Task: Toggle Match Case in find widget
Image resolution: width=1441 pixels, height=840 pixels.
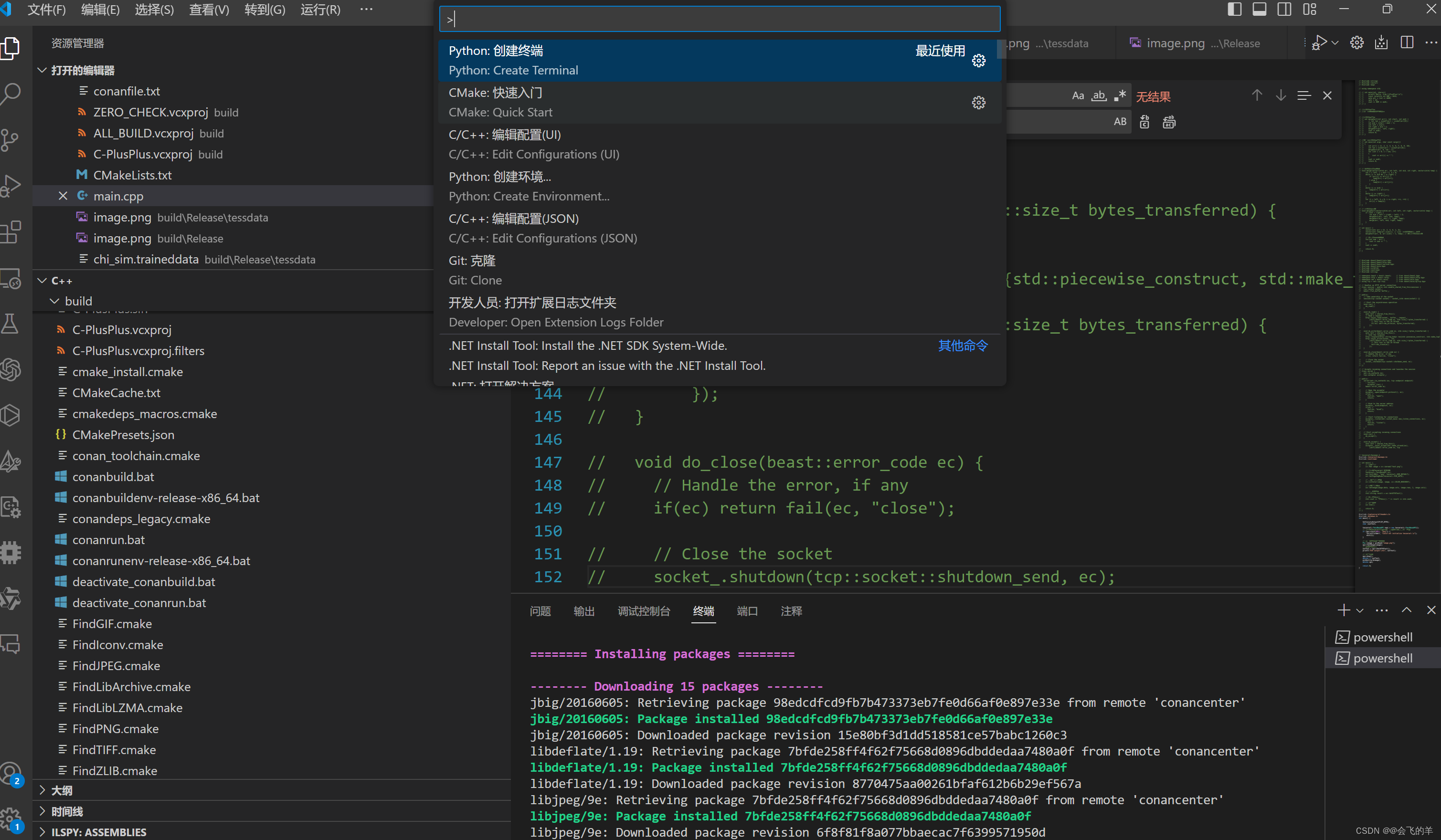Action: pyautogui.click(x=1077, y=96)
